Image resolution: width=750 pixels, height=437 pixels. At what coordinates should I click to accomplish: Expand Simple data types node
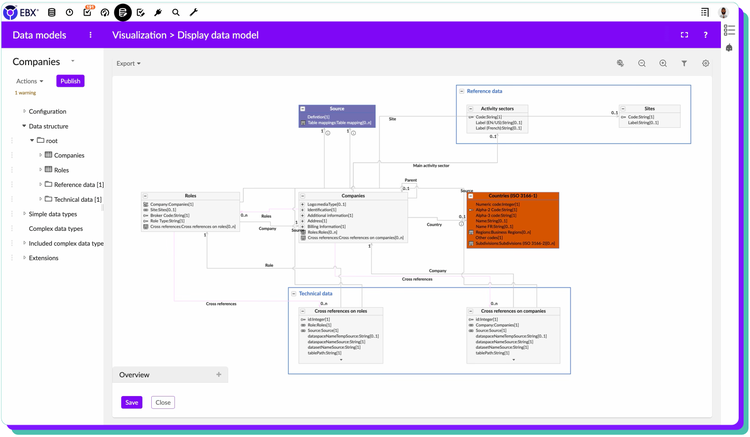[x=24, y=214]
